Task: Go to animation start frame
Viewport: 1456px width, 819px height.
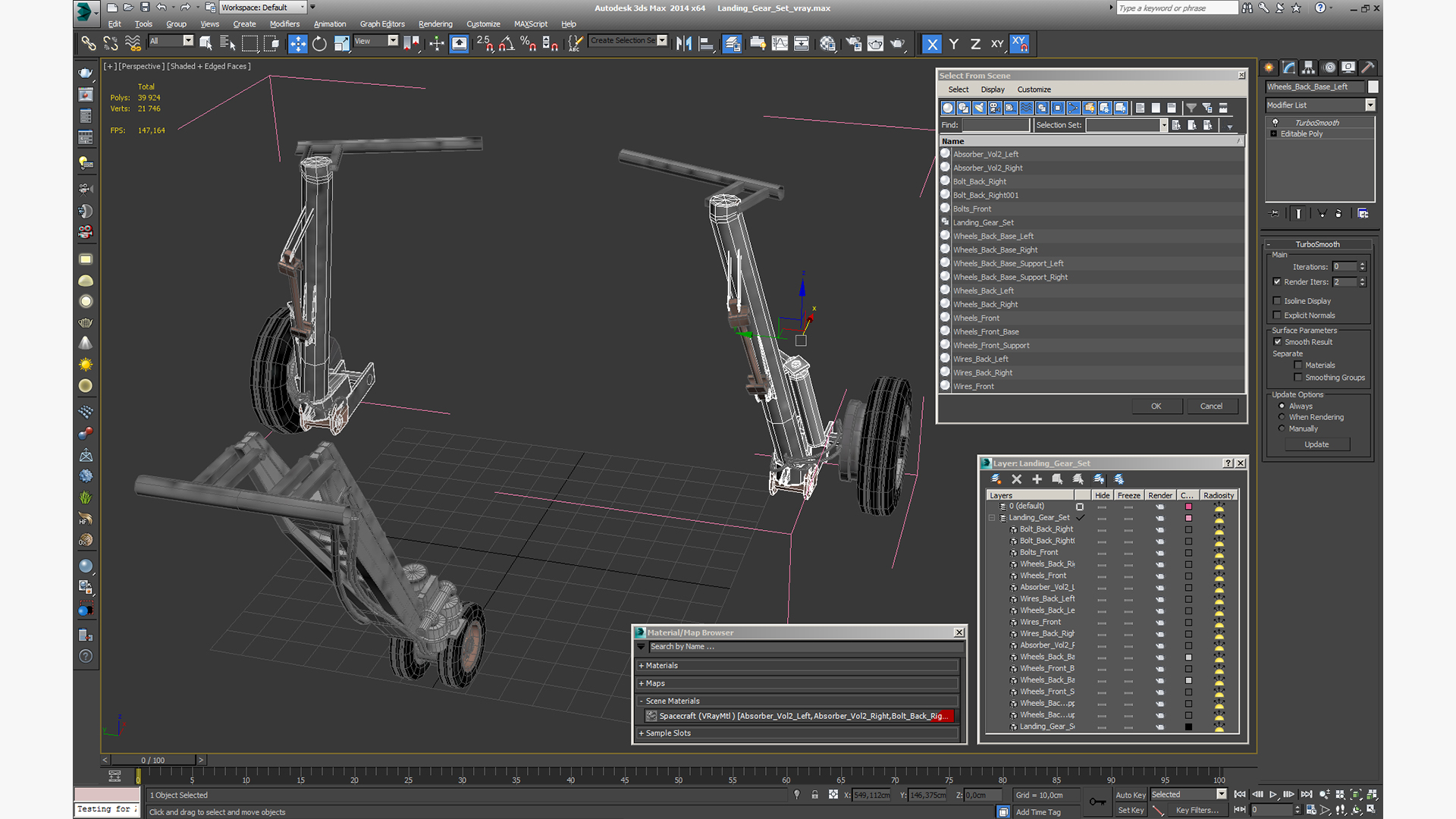Action: (x=1240, y=795)
